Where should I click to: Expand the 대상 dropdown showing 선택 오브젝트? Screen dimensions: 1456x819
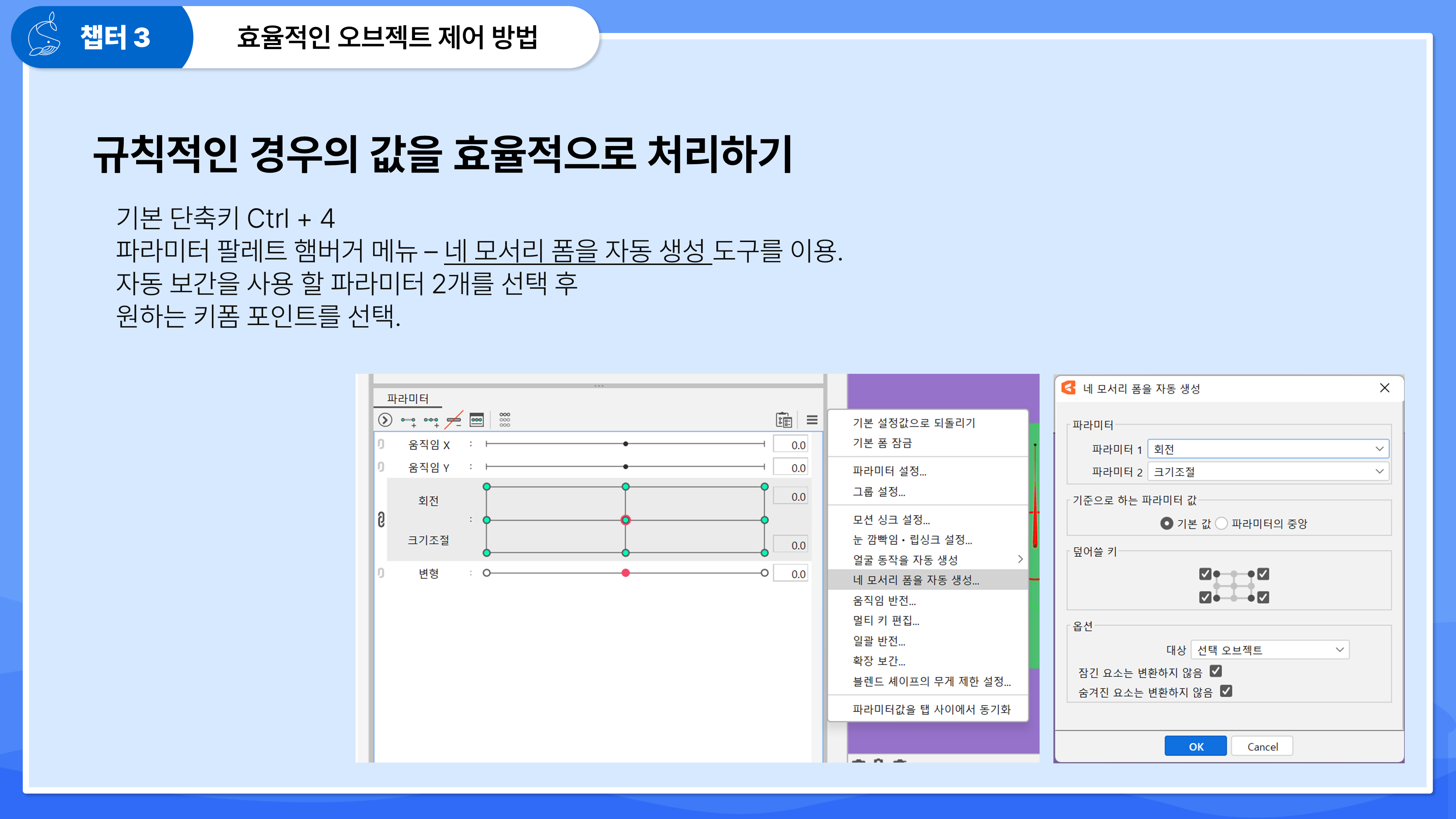(x=1270, y=650)
